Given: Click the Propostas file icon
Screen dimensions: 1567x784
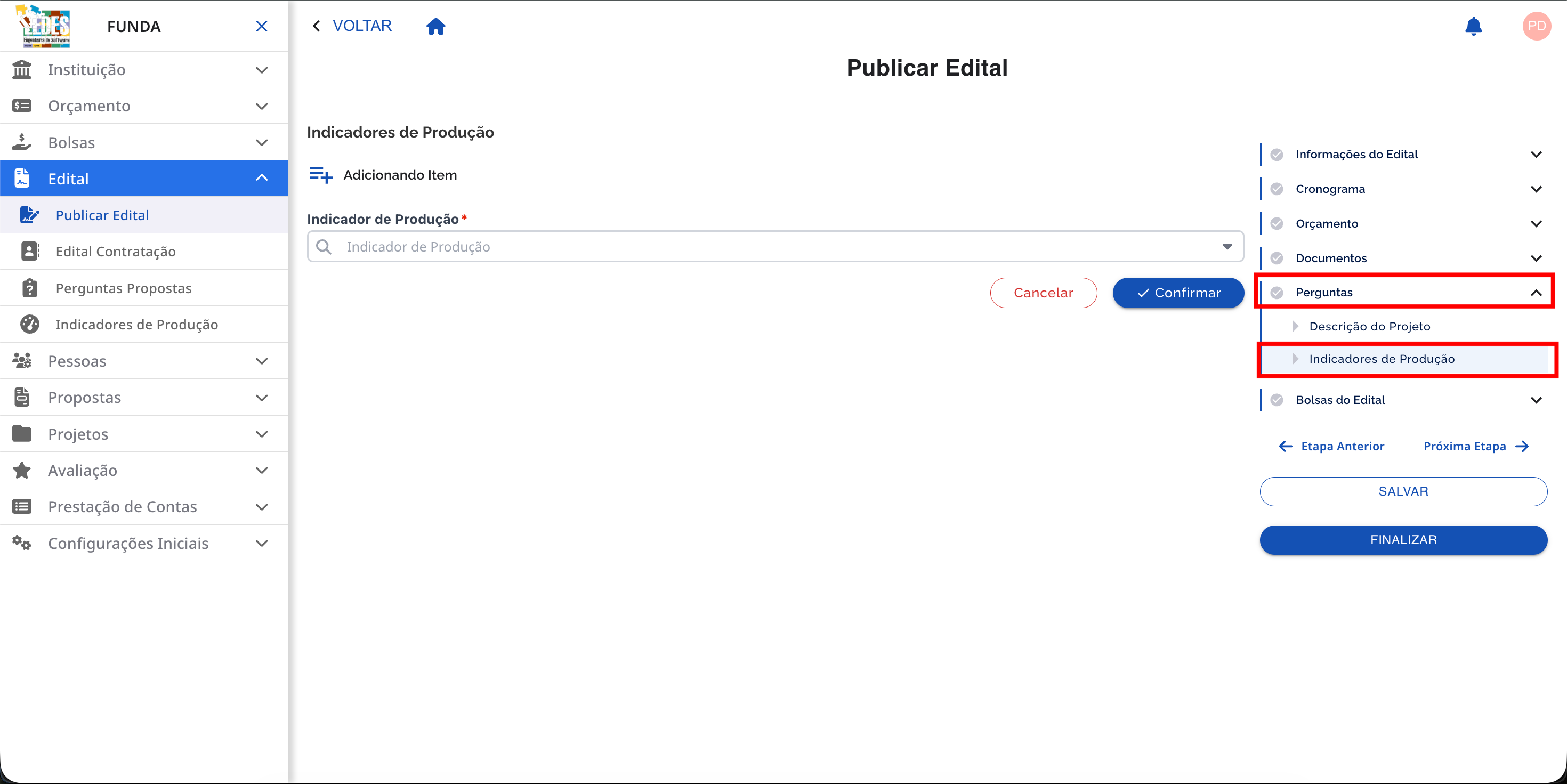Looking at the screenshot, I should point(22,397).
